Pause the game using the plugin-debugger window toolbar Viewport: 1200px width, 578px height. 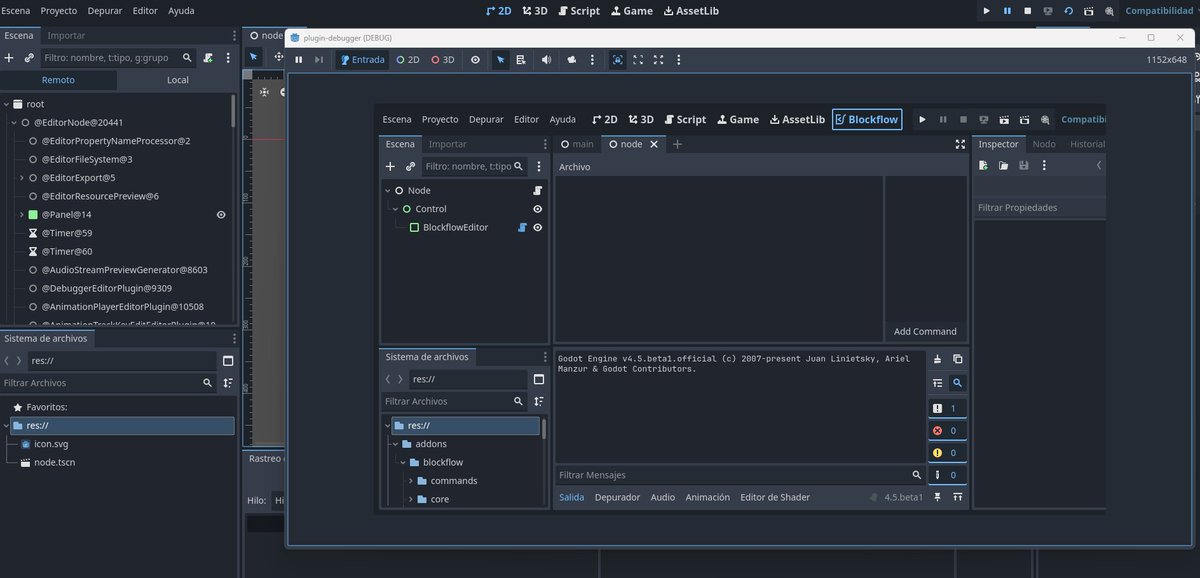coord(298,60)
